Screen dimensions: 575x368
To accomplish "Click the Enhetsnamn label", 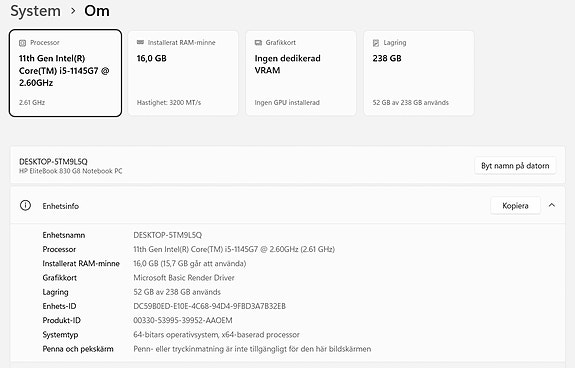I will point(64,235).
